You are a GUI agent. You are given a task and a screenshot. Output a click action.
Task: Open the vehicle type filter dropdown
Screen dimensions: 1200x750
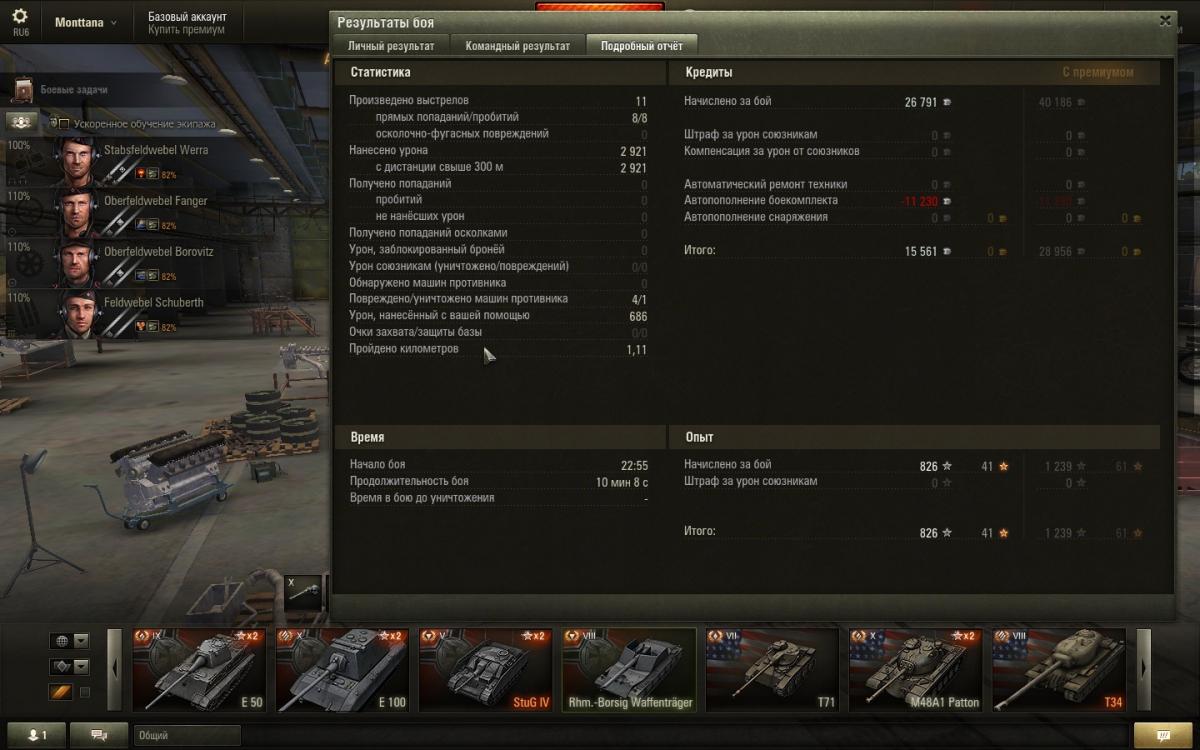70,667
